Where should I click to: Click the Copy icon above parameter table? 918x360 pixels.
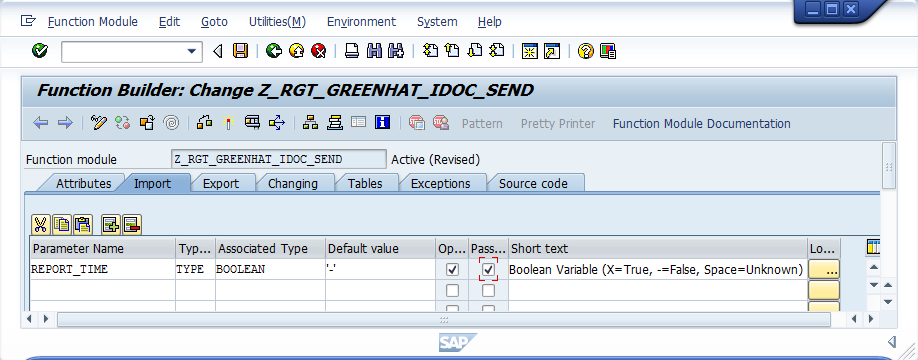[61, 224]
